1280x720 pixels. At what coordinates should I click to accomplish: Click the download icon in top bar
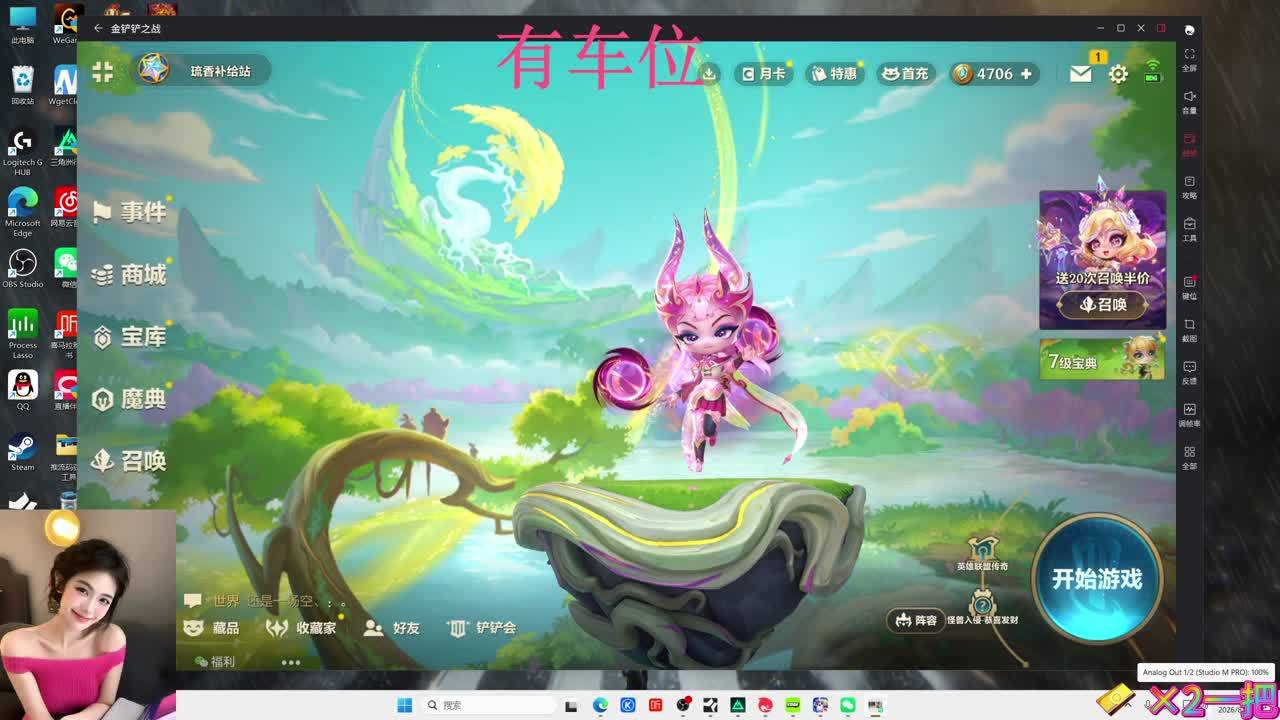[x=709, y=73]
